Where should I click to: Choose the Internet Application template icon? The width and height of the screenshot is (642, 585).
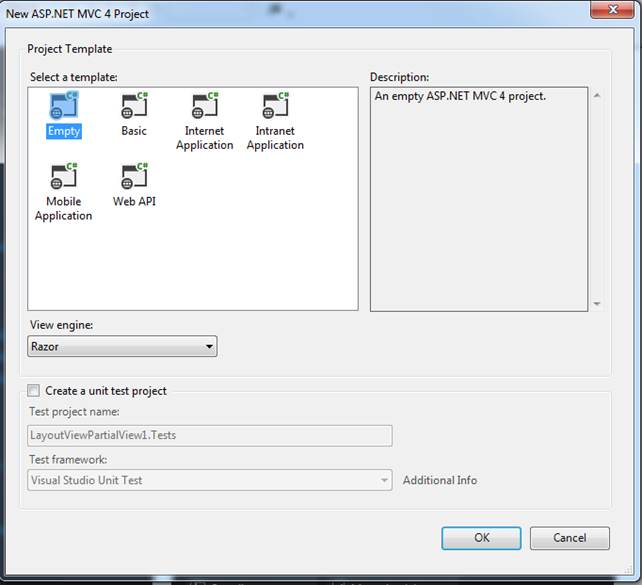point(205,106)
